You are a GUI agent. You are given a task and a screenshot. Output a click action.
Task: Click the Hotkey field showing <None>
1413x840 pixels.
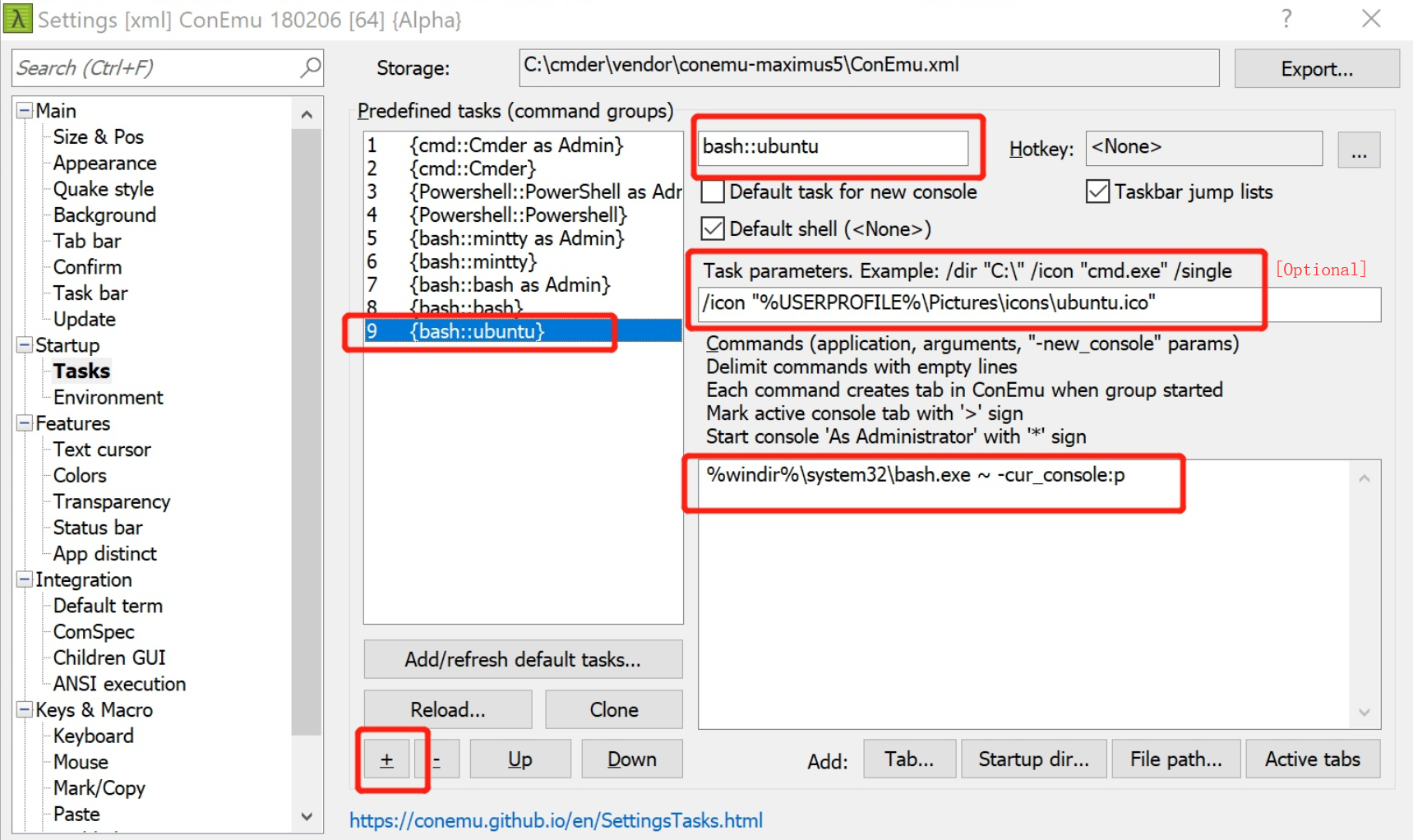tap(1204, 148)
